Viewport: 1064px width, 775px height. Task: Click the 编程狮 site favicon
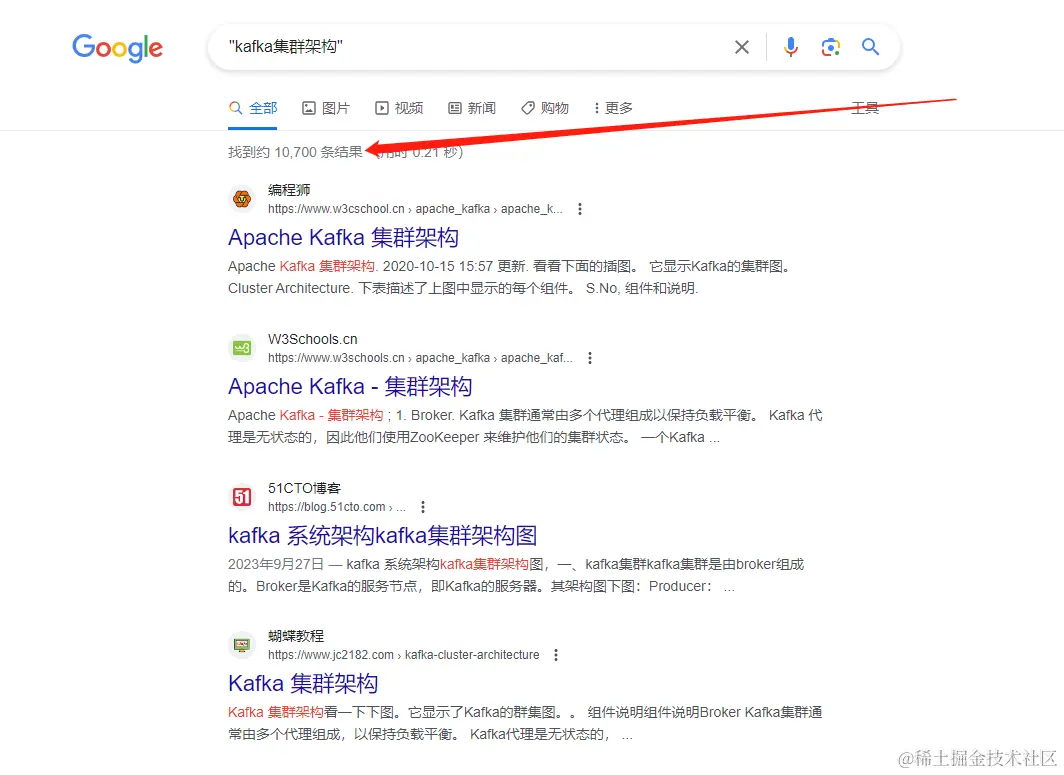(242, 199)
